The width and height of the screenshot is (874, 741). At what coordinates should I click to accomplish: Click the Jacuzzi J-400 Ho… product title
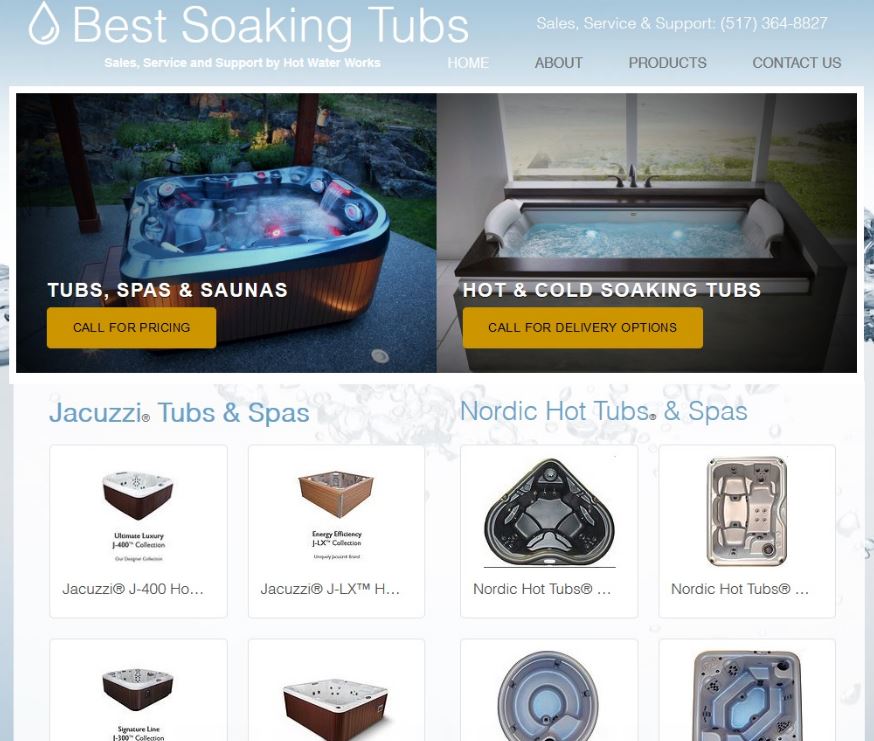133,589
